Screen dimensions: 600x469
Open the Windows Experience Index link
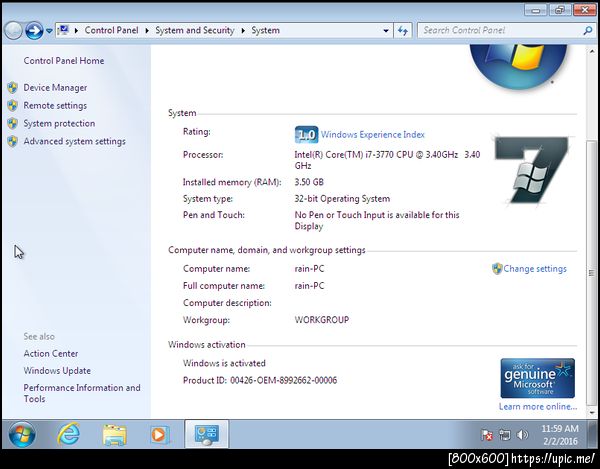click(373, 135)
